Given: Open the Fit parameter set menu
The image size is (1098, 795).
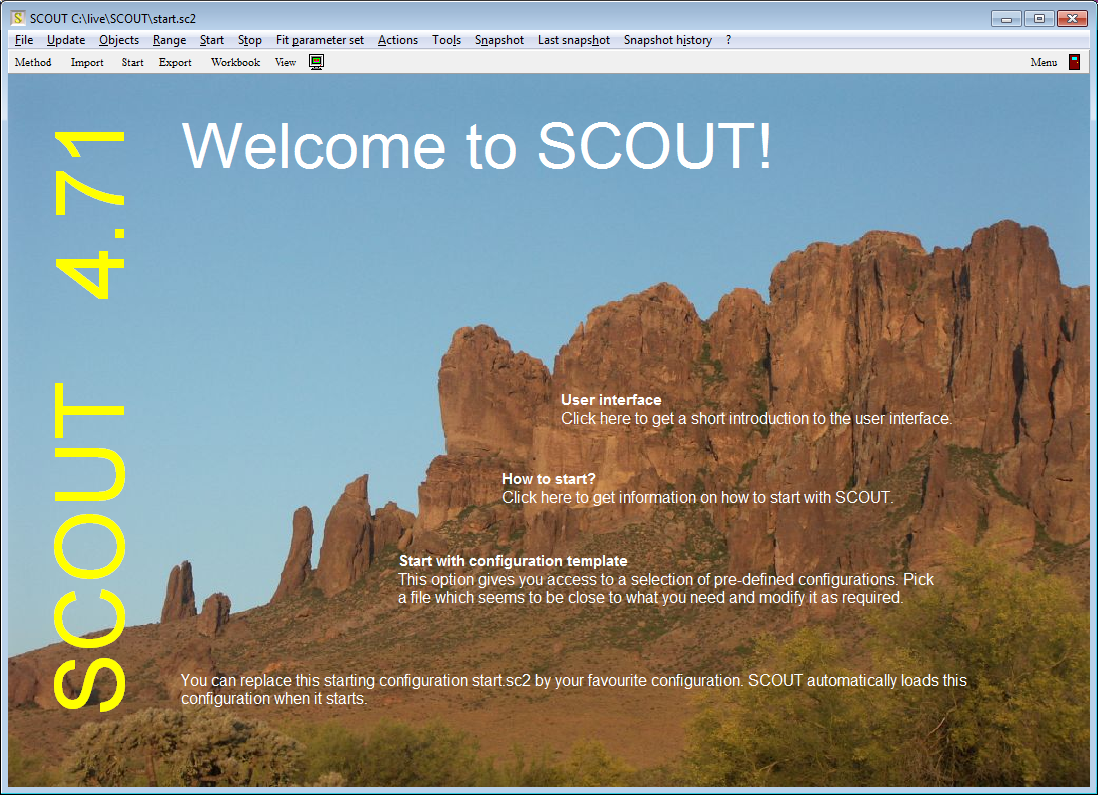Looking at the screenshot, I should (x=320, y=40).
